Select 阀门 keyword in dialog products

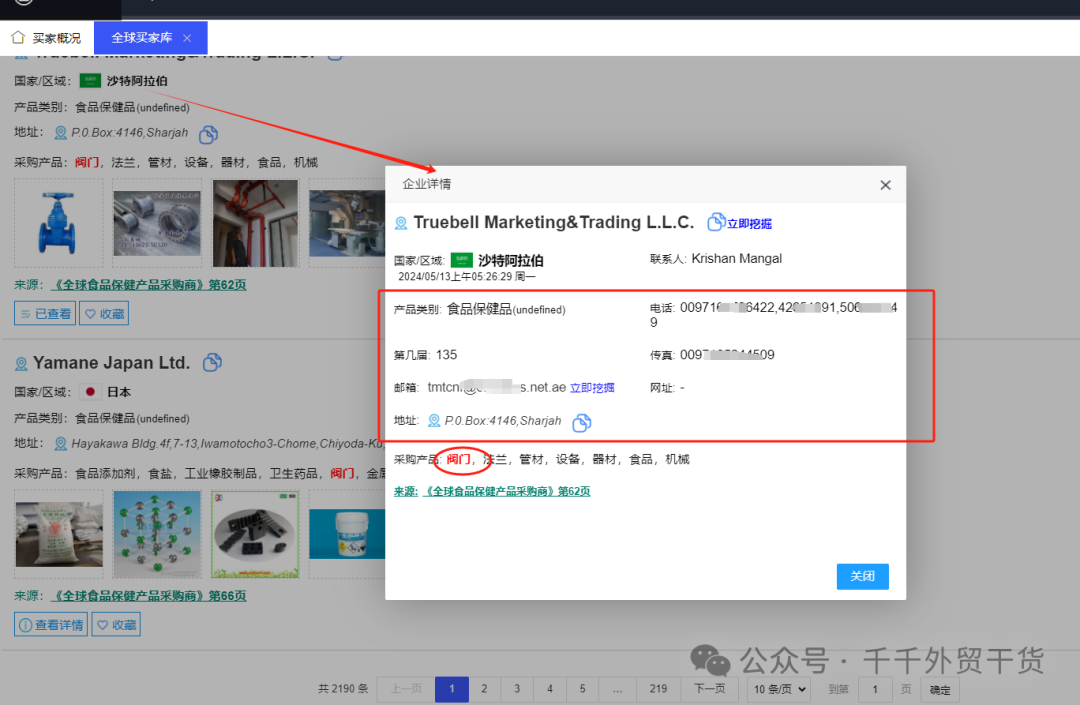(x=459, y=459)
